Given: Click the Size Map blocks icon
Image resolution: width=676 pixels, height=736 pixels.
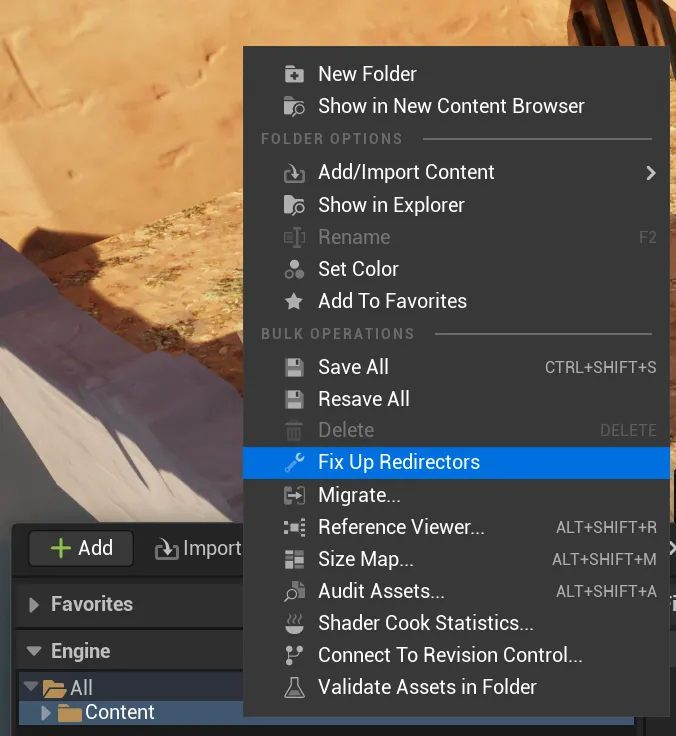Looking at the screenshot, I should click(294, 560).
